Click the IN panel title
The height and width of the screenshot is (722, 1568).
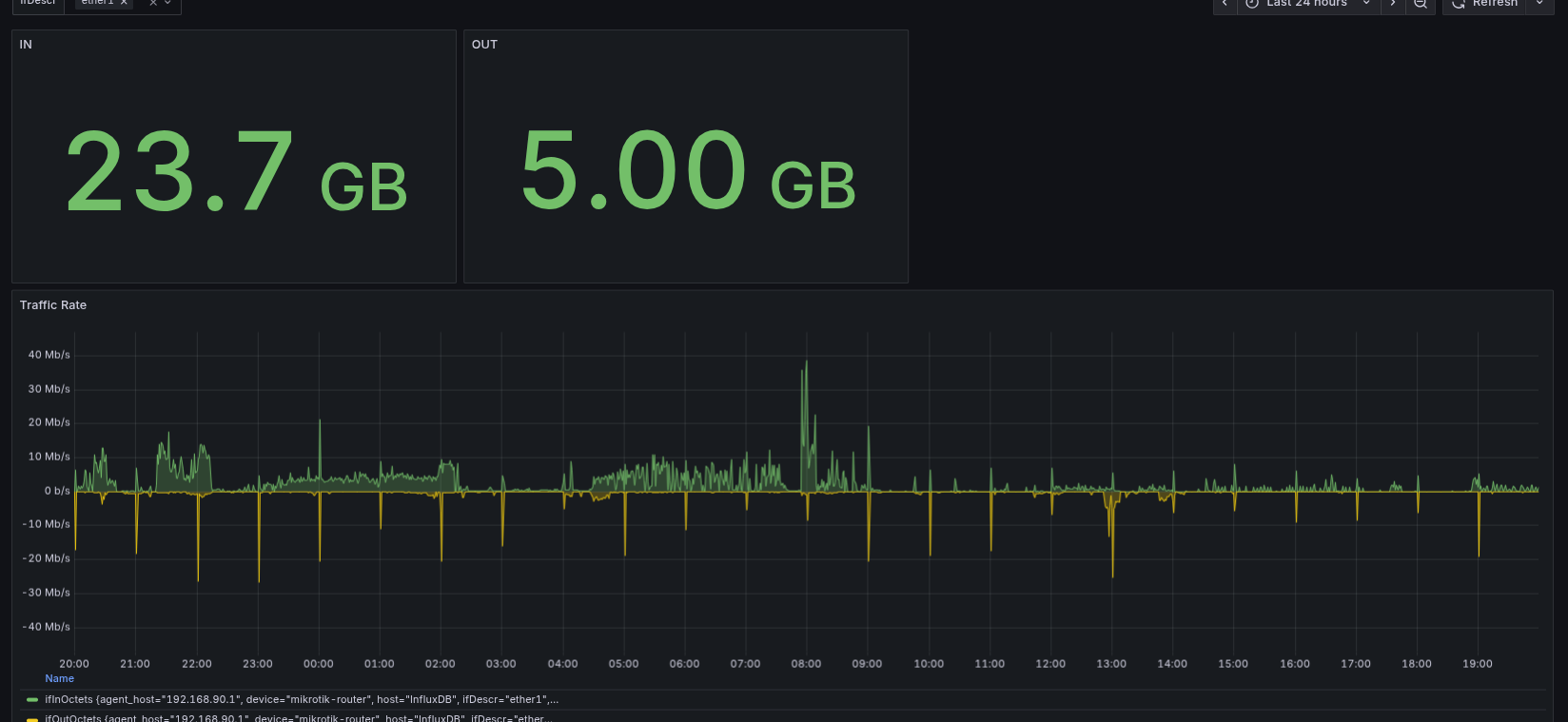[26, 45]
